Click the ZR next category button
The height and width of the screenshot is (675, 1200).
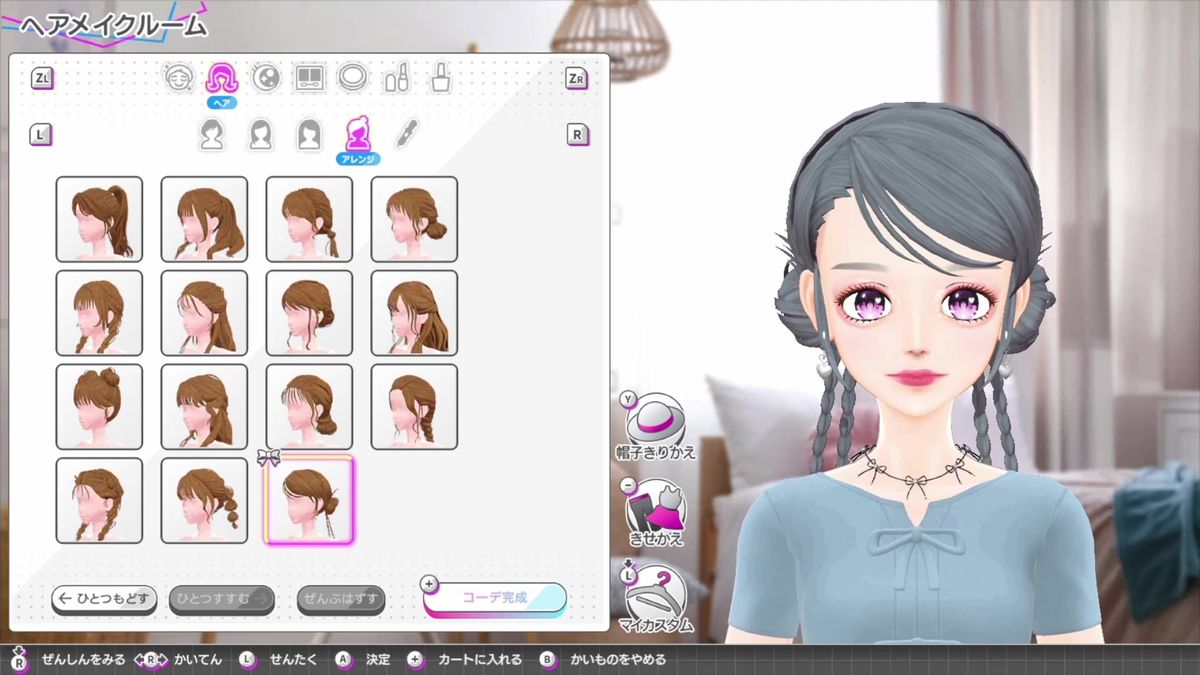576,79
